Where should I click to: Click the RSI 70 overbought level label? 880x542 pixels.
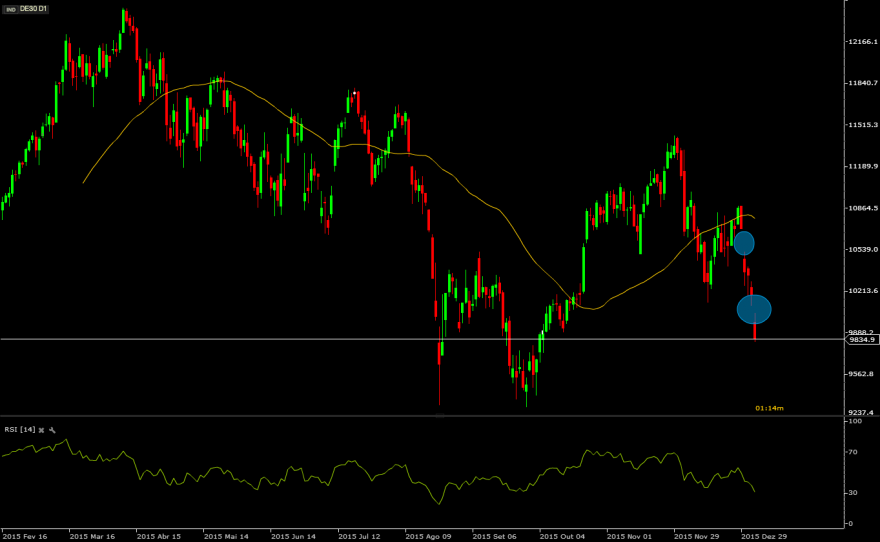[853, 452]
